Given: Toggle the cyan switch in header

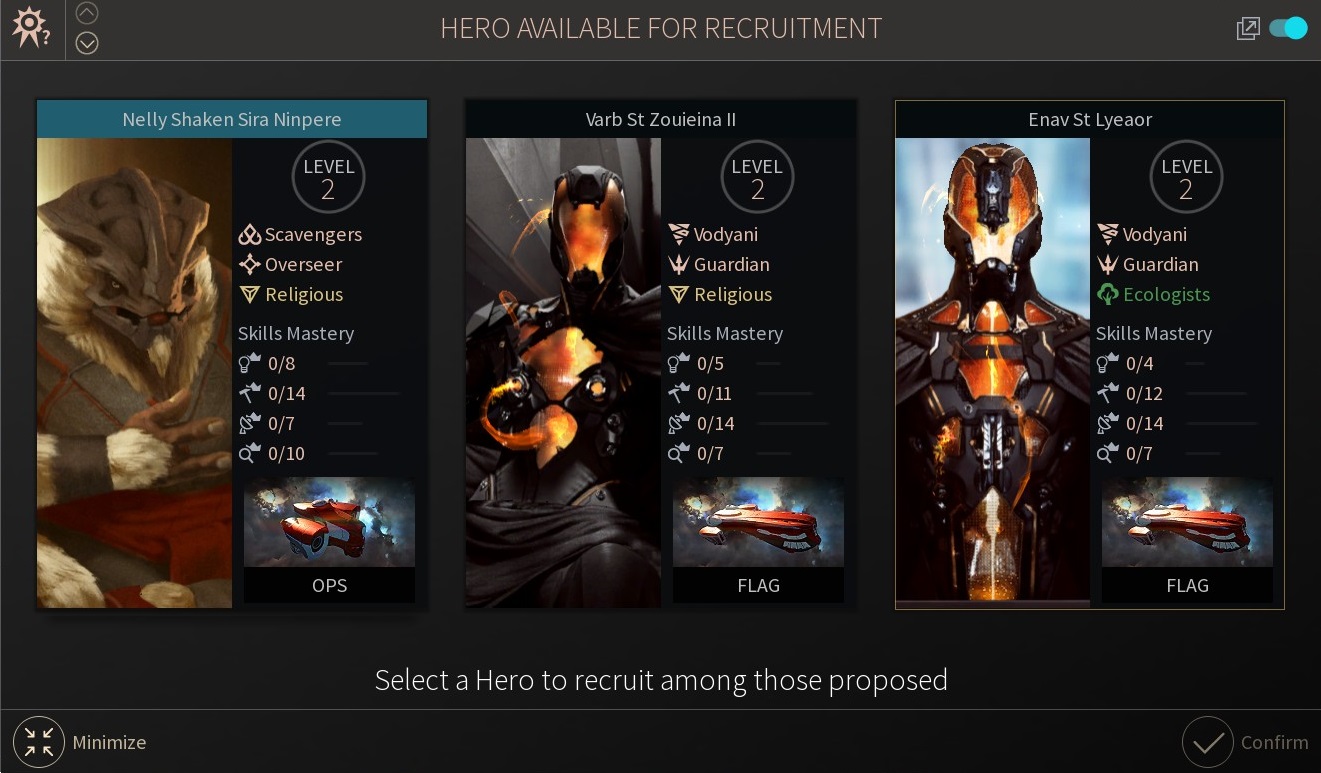Looking at the screenshot, I should coord(1288,28).
